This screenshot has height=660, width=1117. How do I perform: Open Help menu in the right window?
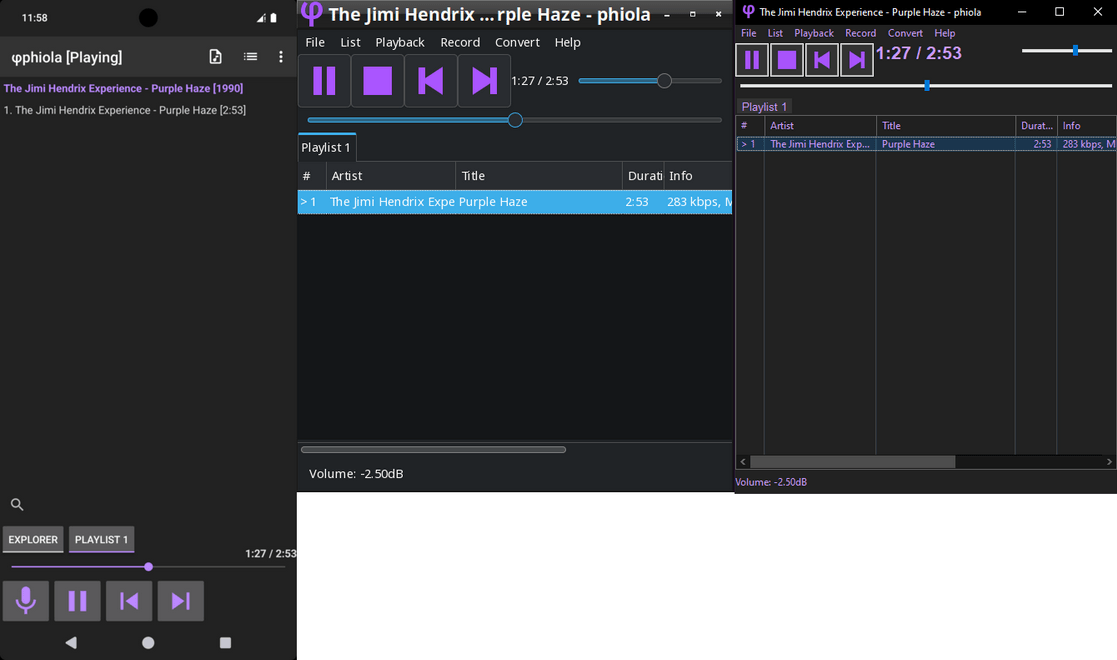[x=945, y=33]
